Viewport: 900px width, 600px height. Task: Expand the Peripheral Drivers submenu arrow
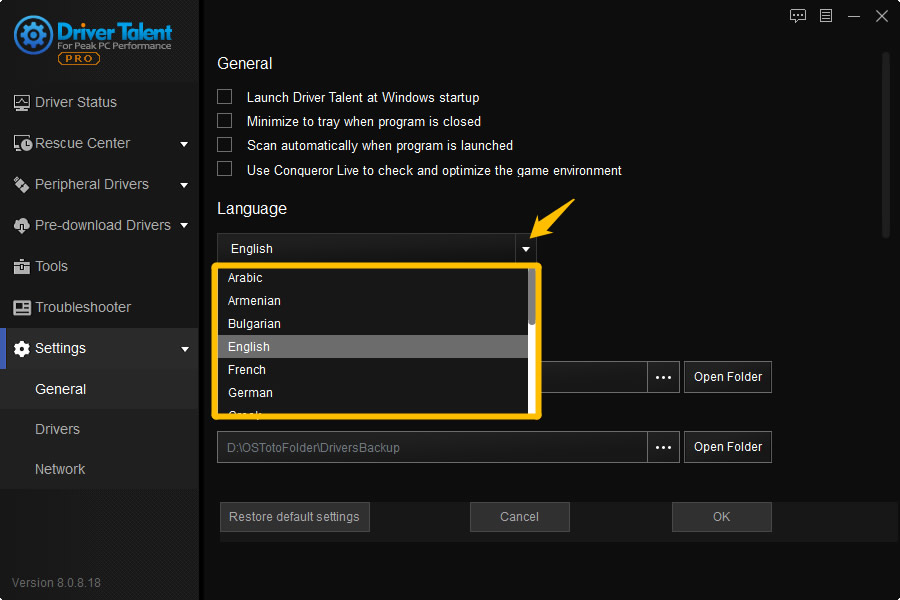pos(184,185)
